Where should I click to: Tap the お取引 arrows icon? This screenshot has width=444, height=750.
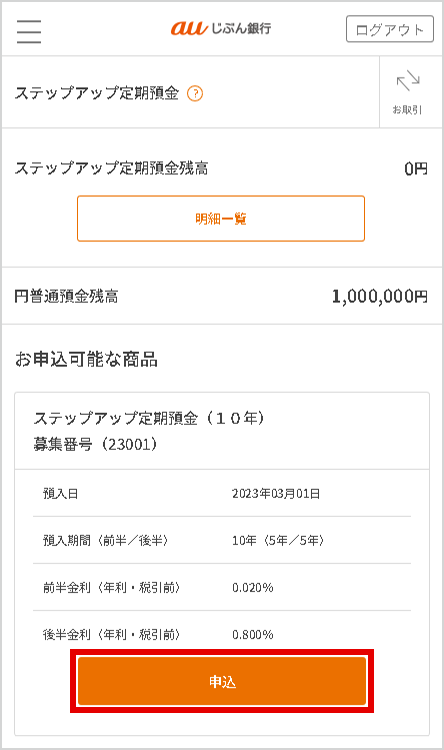point(408,81)
